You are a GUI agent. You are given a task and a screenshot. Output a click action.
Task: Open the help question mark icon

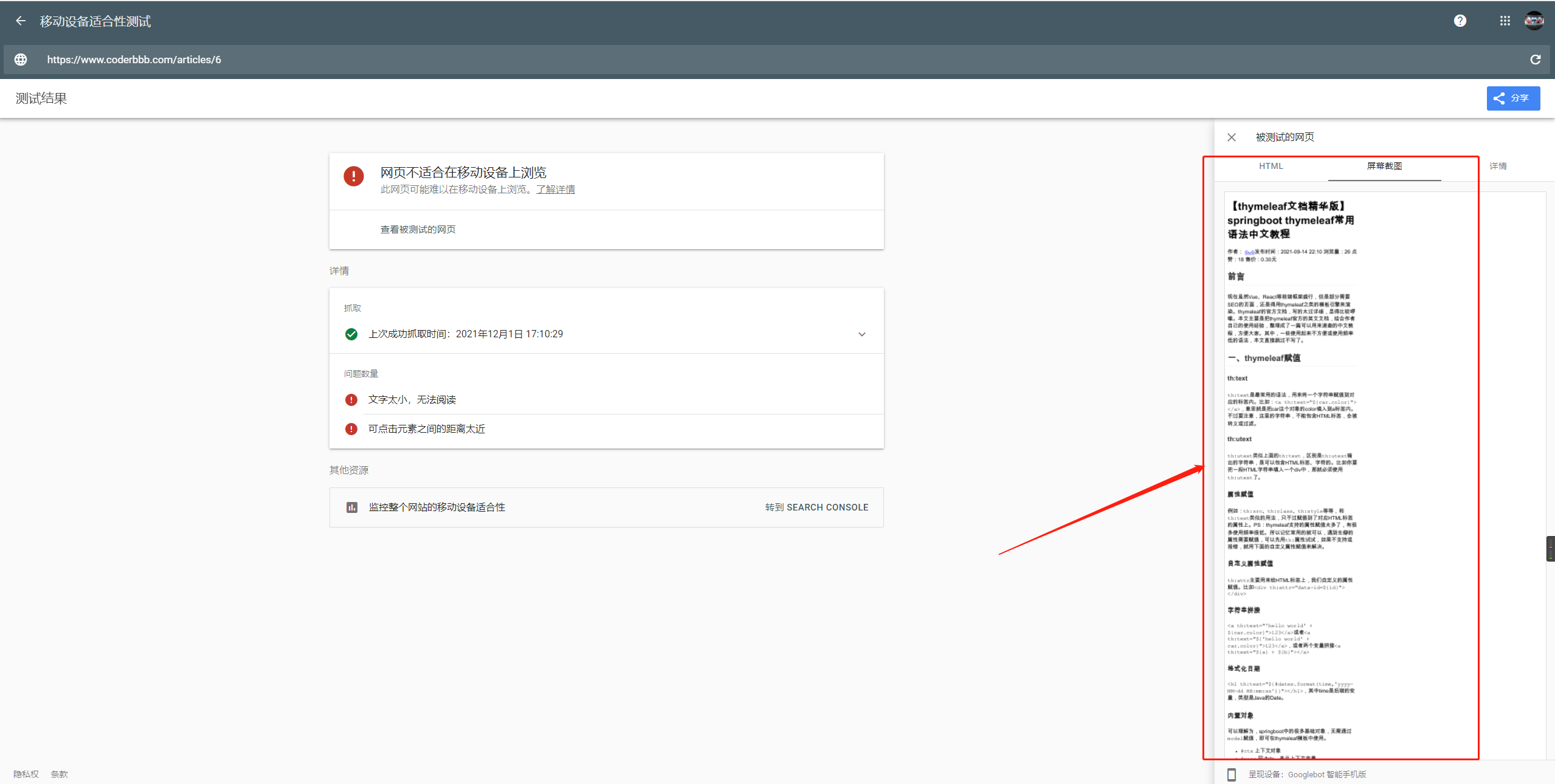[1460, 20]
